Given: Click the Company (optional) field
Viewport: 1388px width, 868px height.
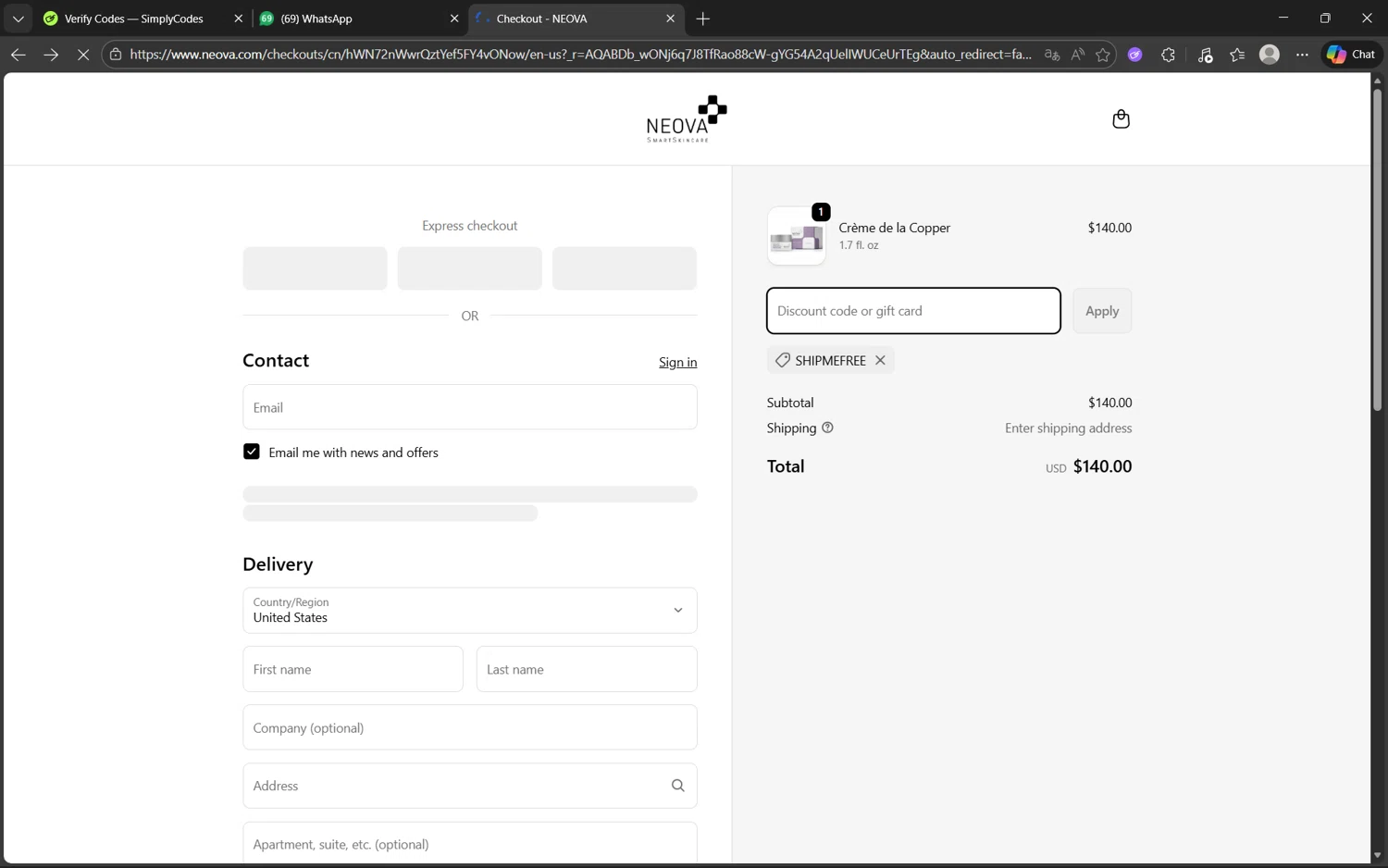Looking at the screenshot, I should coord(470,727).
